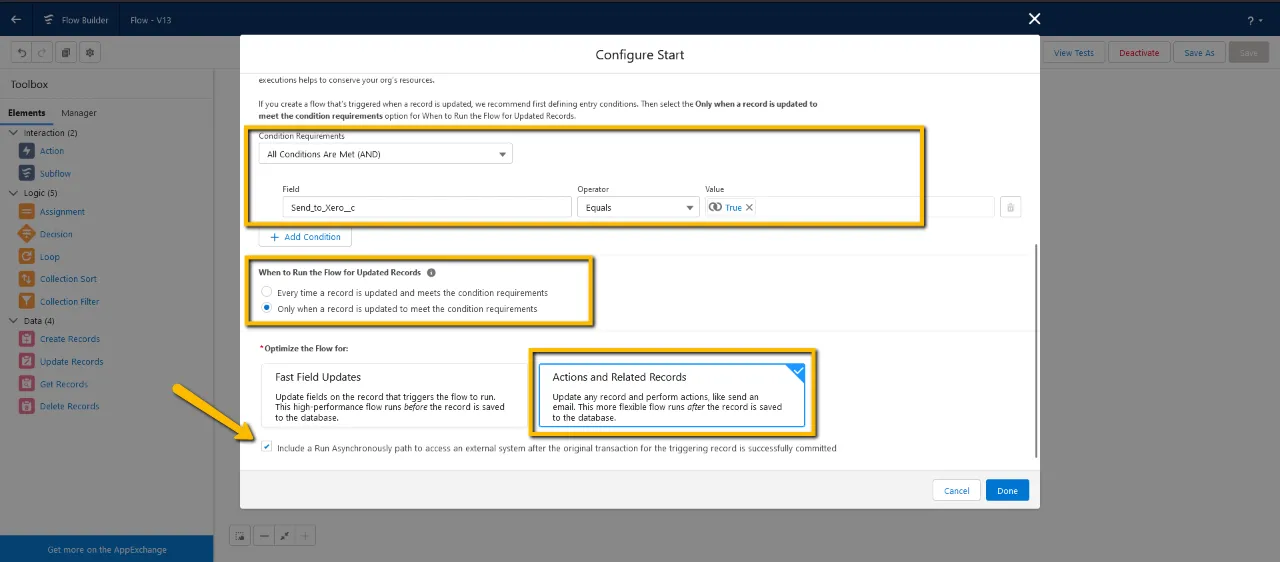Image resolution: width=1280 pixels, height=562 pixels.
Task: Click the Subflow element icon
Action: (x=26, y=173)
